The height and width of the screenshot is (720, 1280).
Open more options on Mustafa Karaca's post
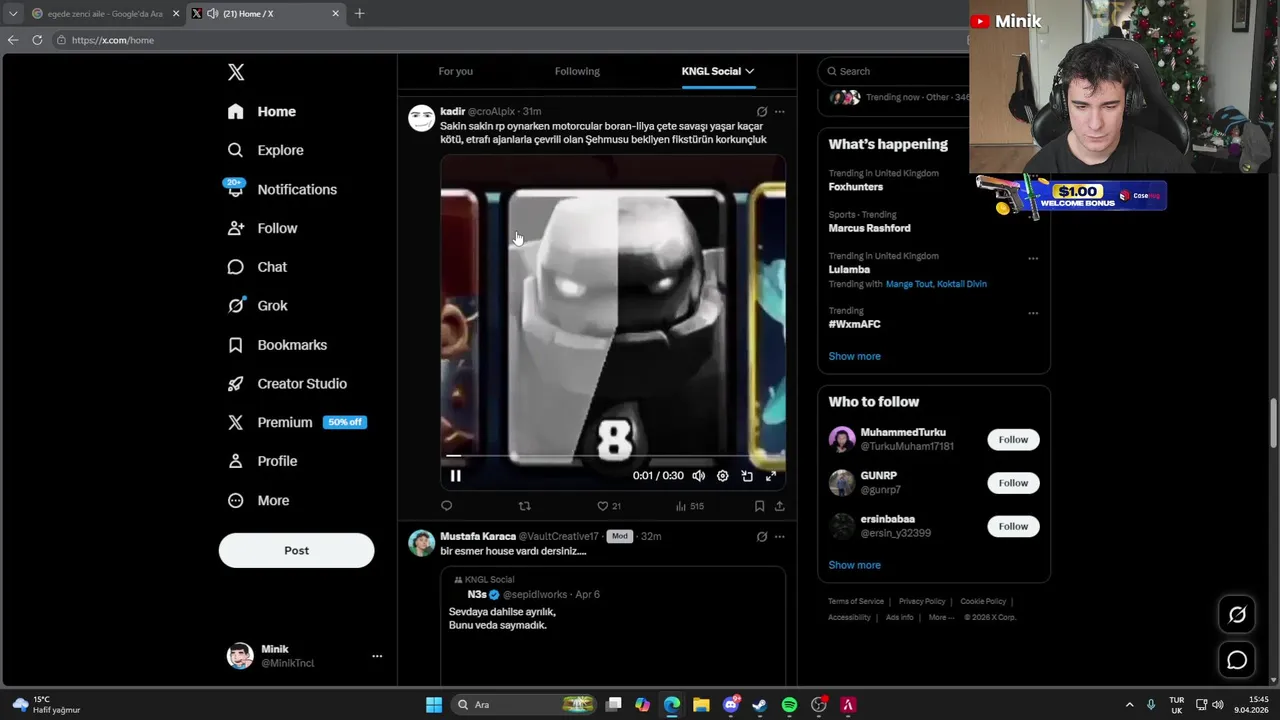pos(780,537)
